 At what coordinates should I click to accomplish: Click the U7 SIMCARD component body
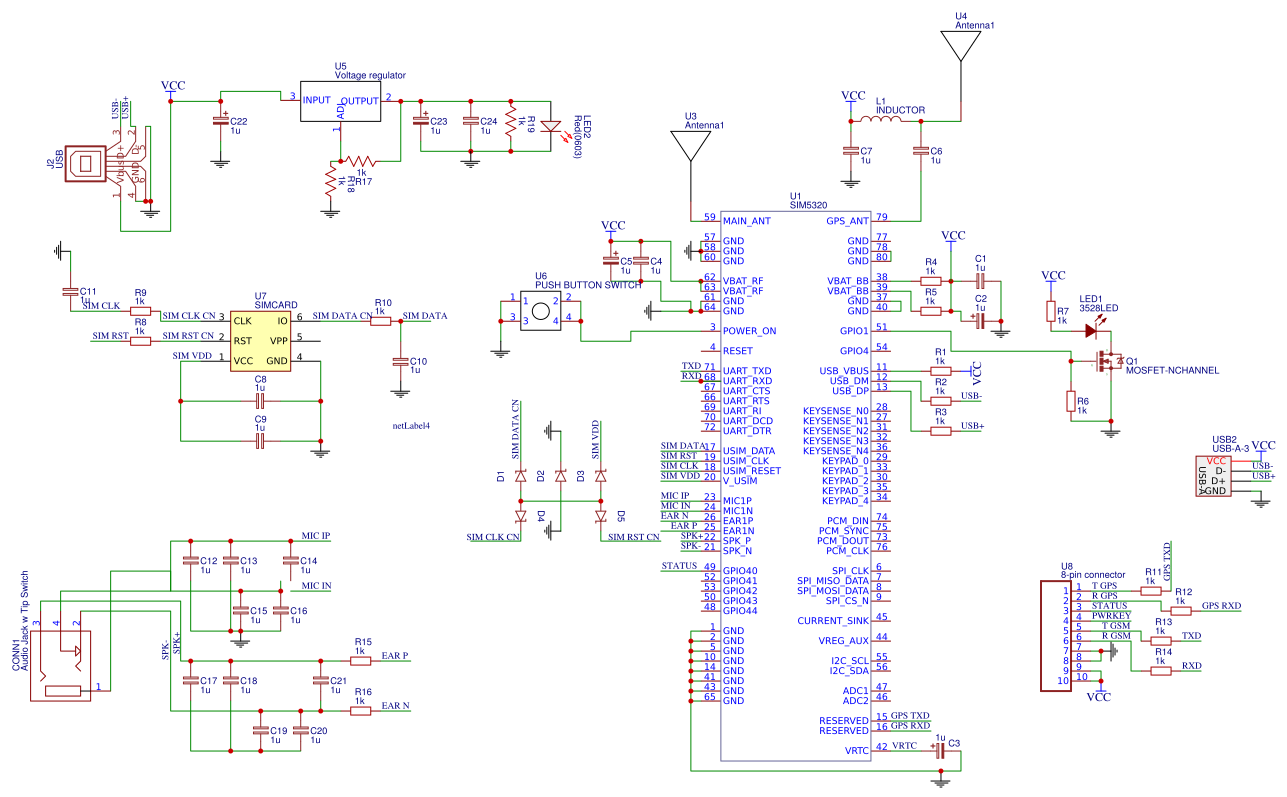click(260, 341)
